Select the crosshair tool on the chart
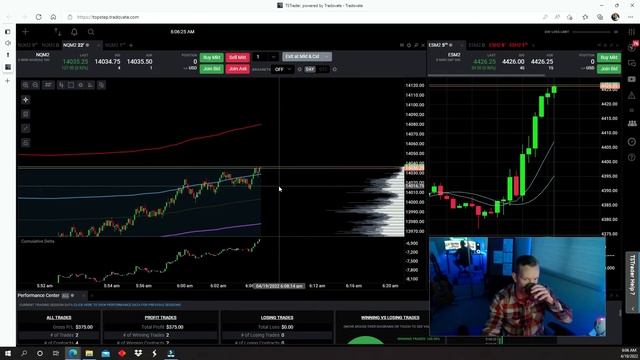The width and height of the screenshot is (640, 360). point(26,100)
